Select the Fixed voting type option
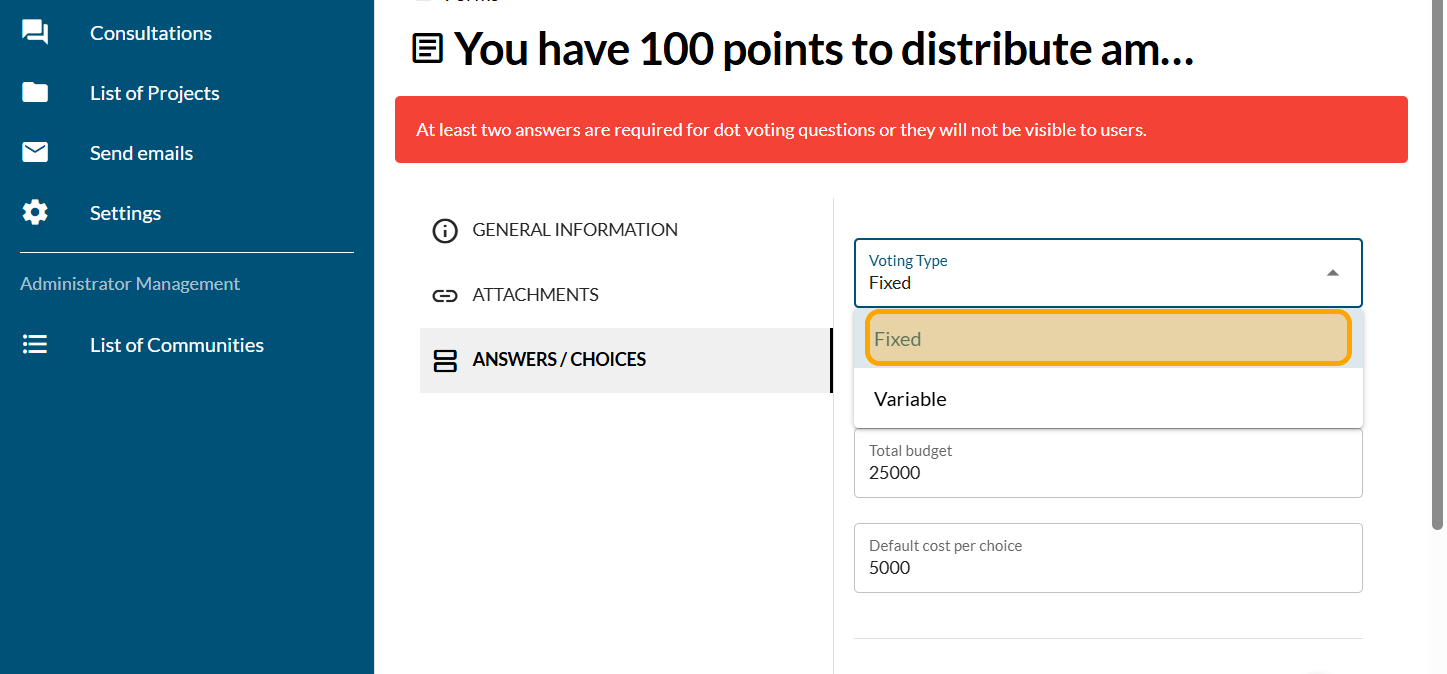The image size is (1447, 674). pyautogui.click(x=1107, y=339)
